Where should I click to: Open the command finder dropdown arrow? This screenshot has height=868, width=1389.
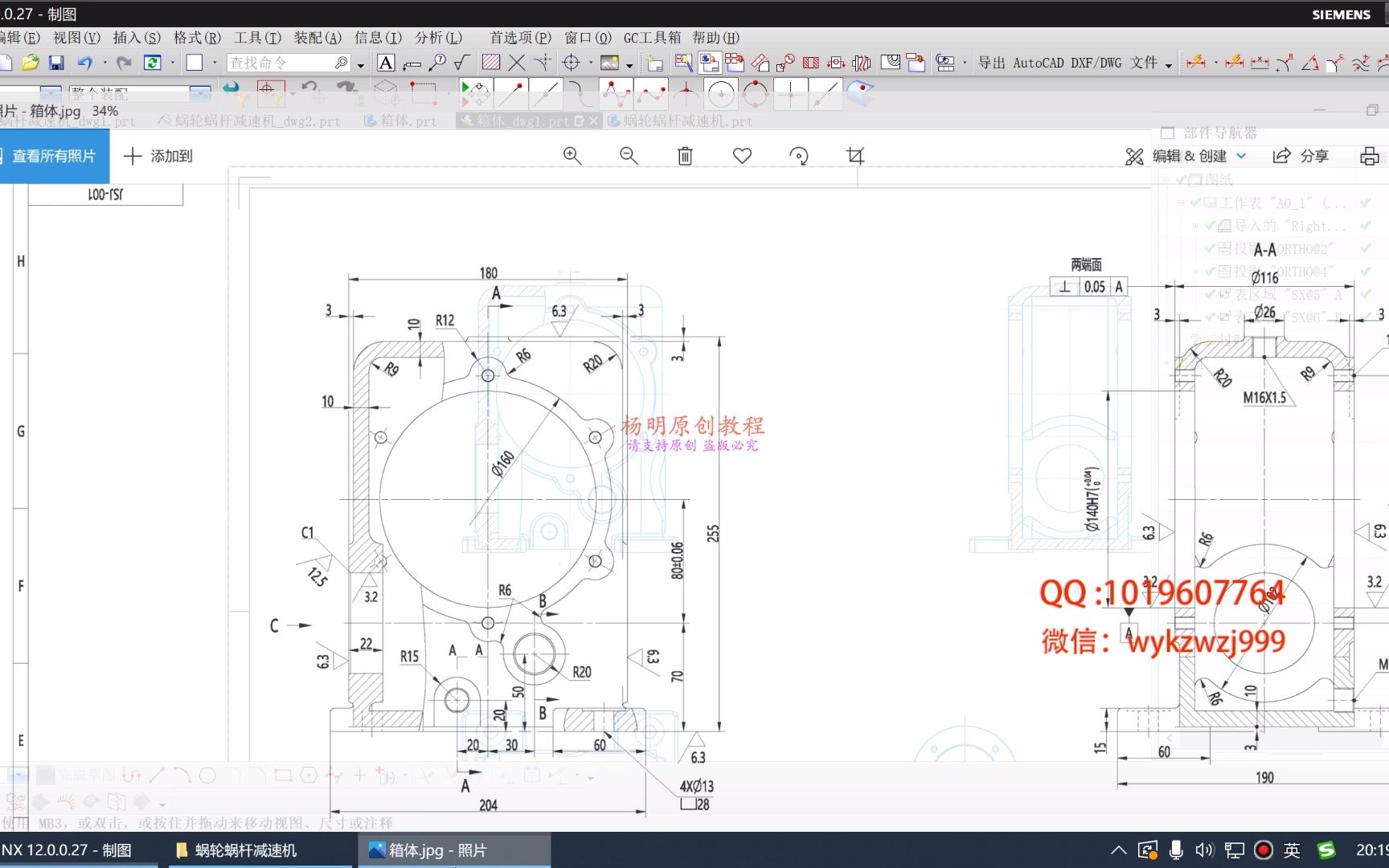(361, 63)
